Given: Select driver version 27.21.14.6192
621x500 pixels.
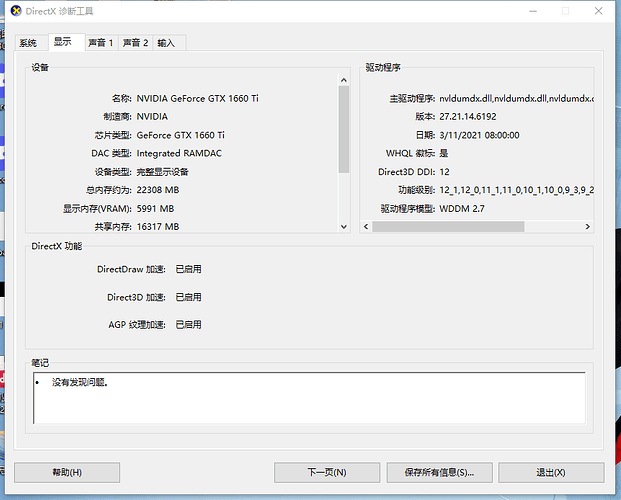Looking at the screenshot, I should click(x=468, y=116).
